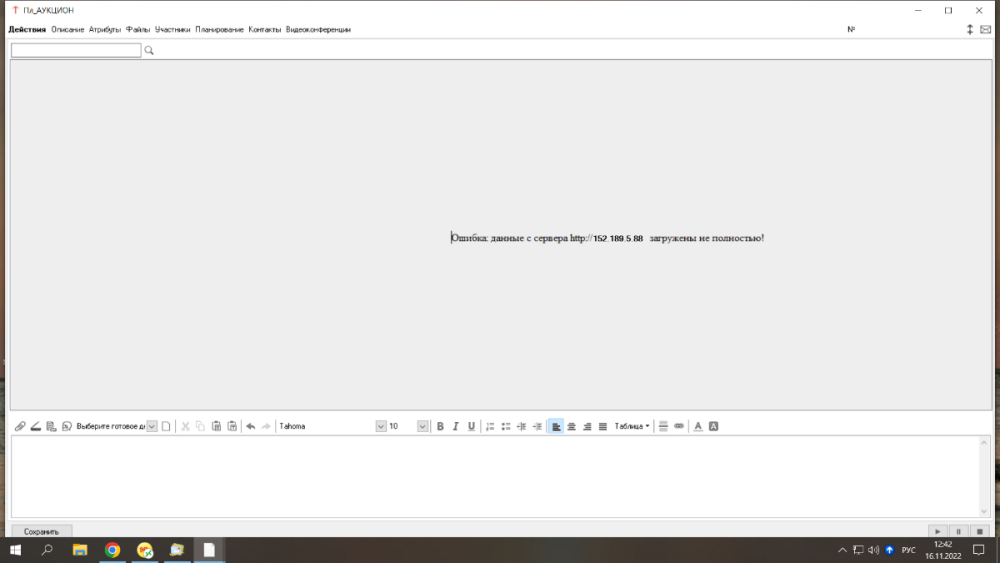Open the Планирование tab
Viewport: 1000px width, 563px height.
coord(219,29)
